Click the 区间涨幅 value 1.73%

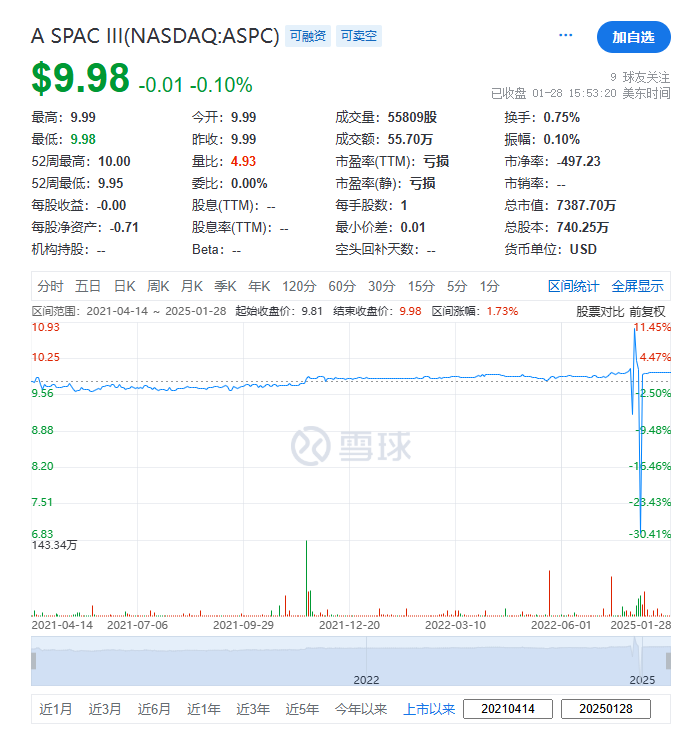pos(502,311)
